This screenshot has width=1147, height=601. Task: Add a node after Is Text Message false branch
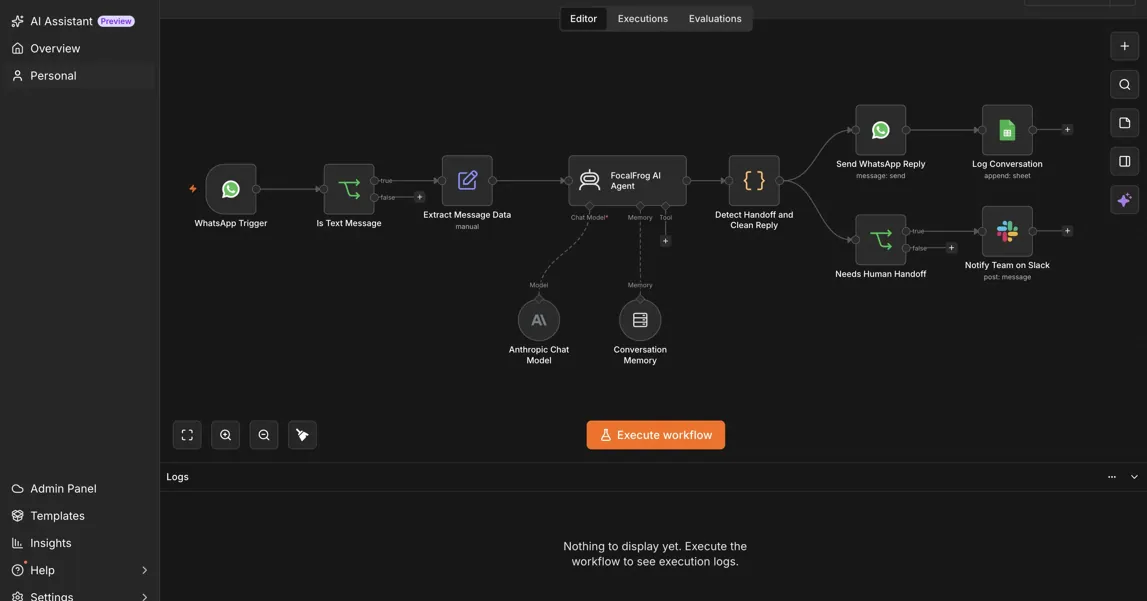click(x=419, y=197)
